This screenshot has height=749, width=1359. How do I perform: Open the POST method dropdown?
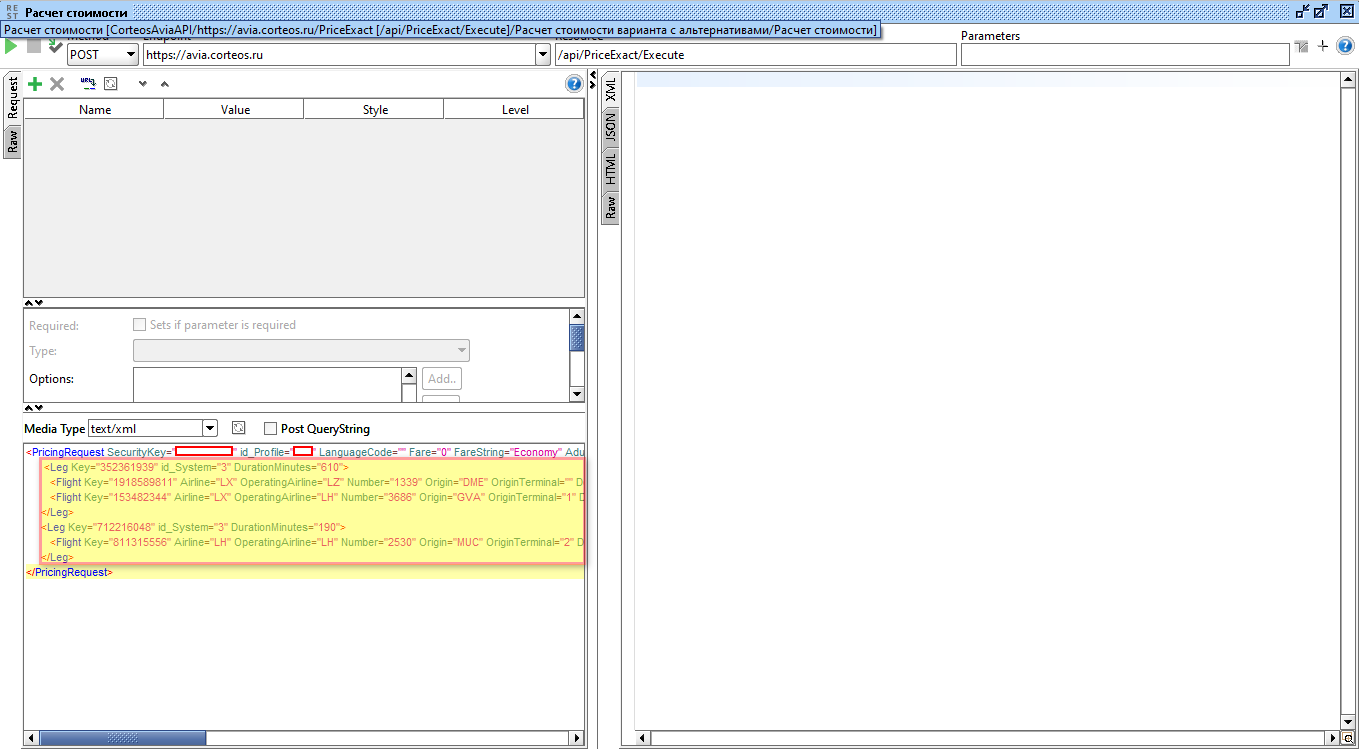tap(131, 55)
